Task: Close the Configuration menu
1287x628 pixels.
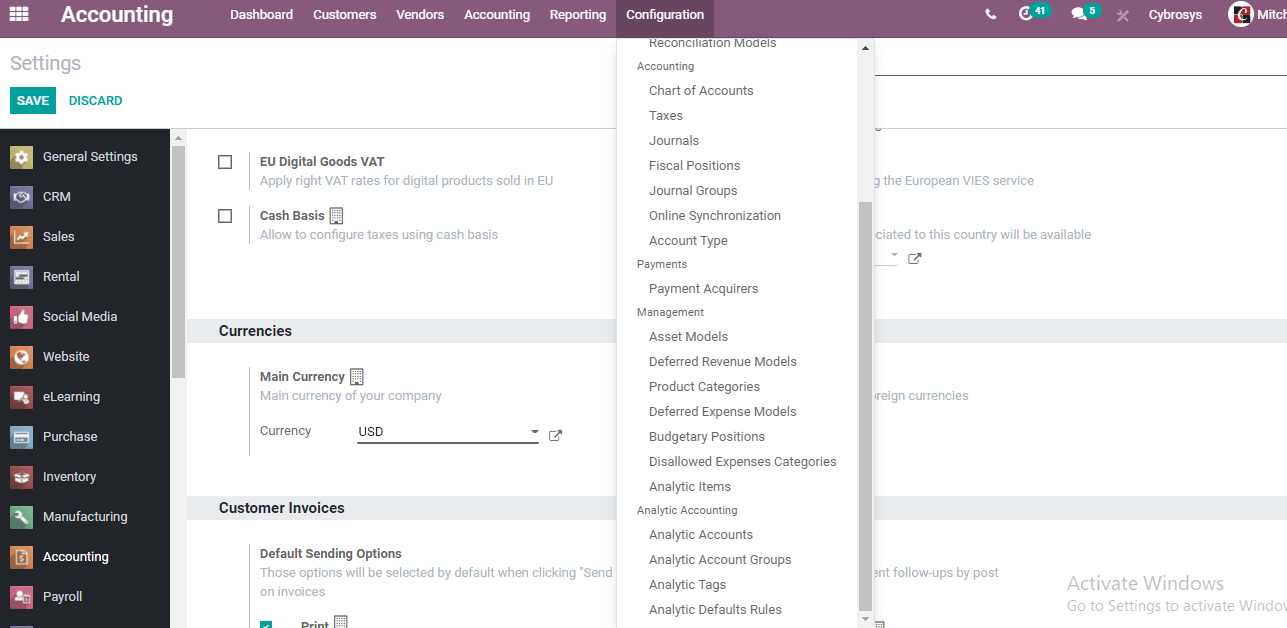Action: 665,15
